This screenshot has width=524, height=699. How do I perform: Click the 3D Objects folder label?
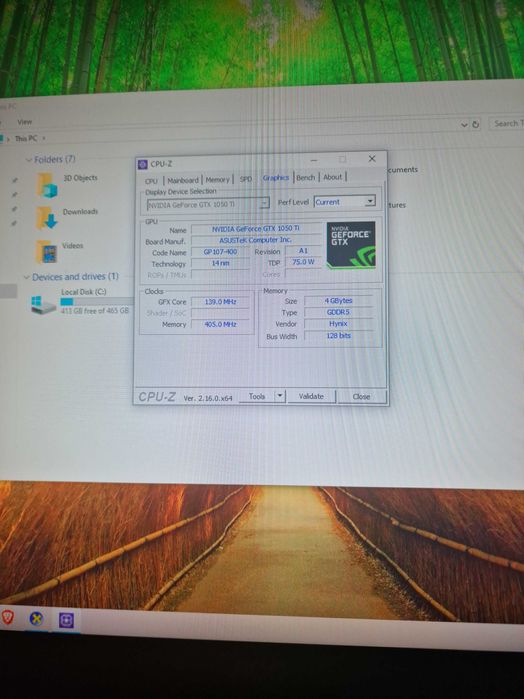(x=80, y=178)
